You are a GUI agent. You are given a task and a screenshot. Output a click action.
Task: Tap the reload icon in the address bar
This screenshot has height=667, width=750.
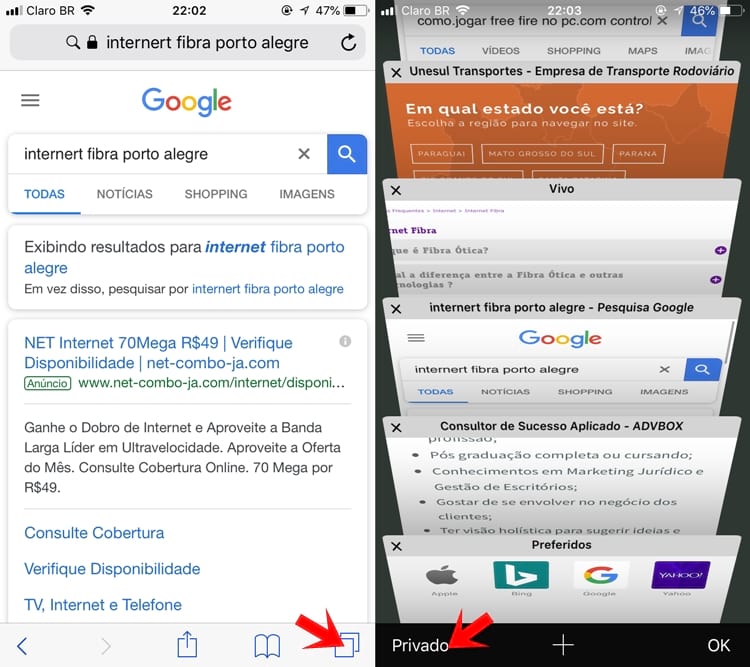tap(348, 43)
